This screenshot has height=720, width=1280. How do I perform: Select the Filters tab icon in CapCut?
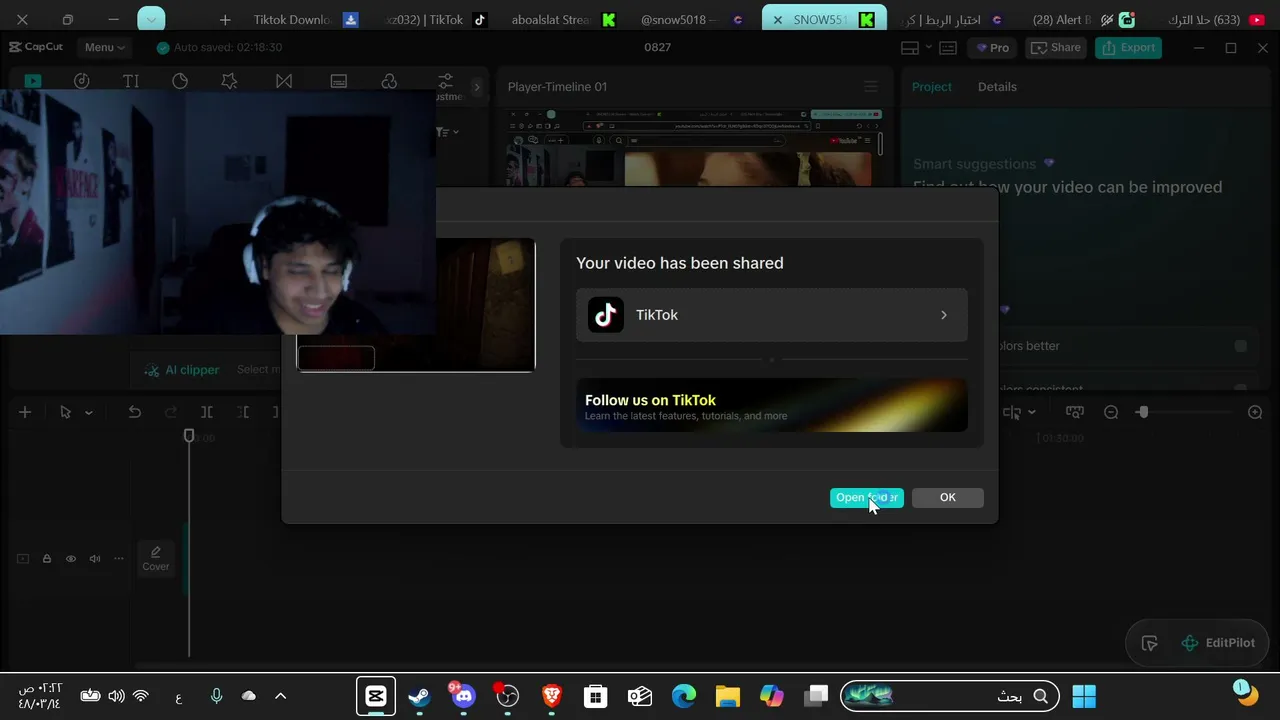[389, 81]
